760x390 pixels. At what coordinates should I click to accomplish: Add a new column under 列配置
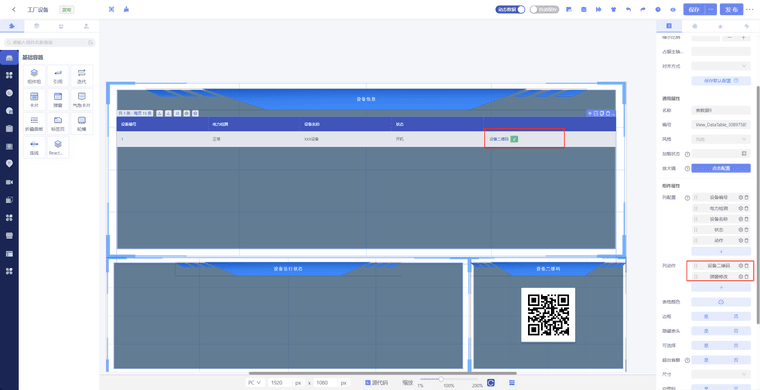pos(721,251)
